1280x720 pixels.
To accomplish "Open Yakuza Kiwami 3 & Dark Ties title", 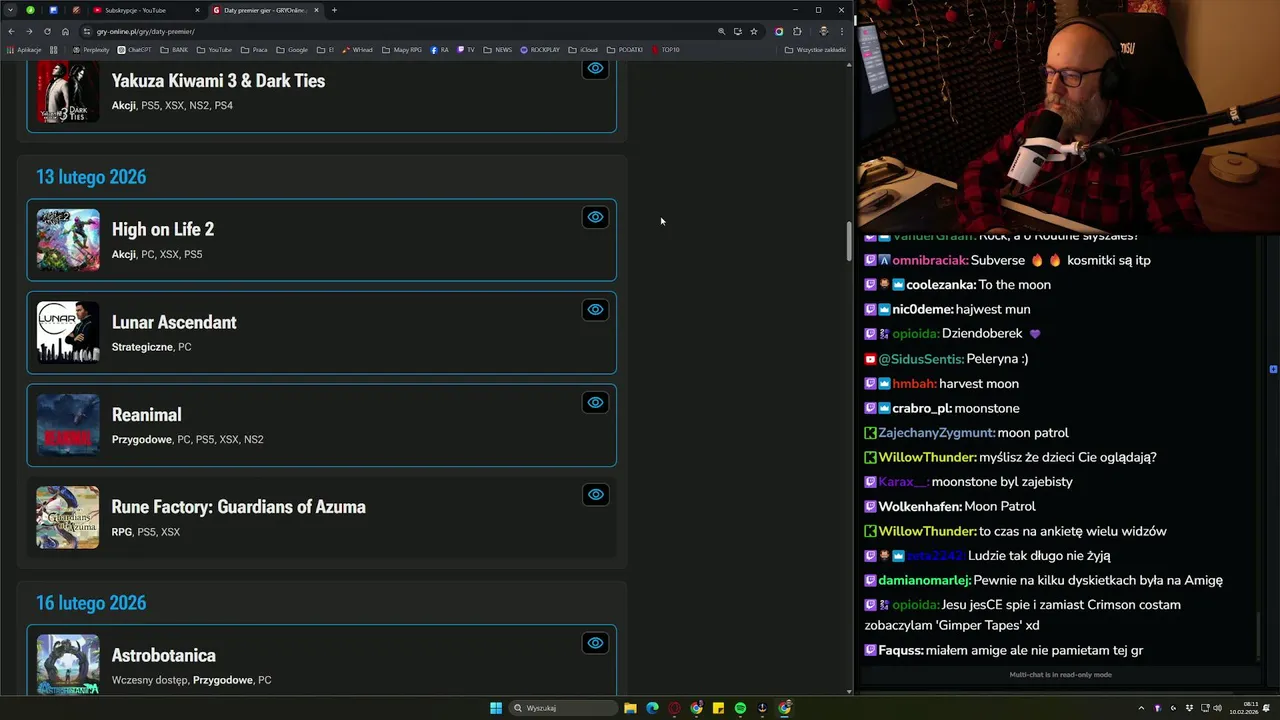I will tap(218, 81).
